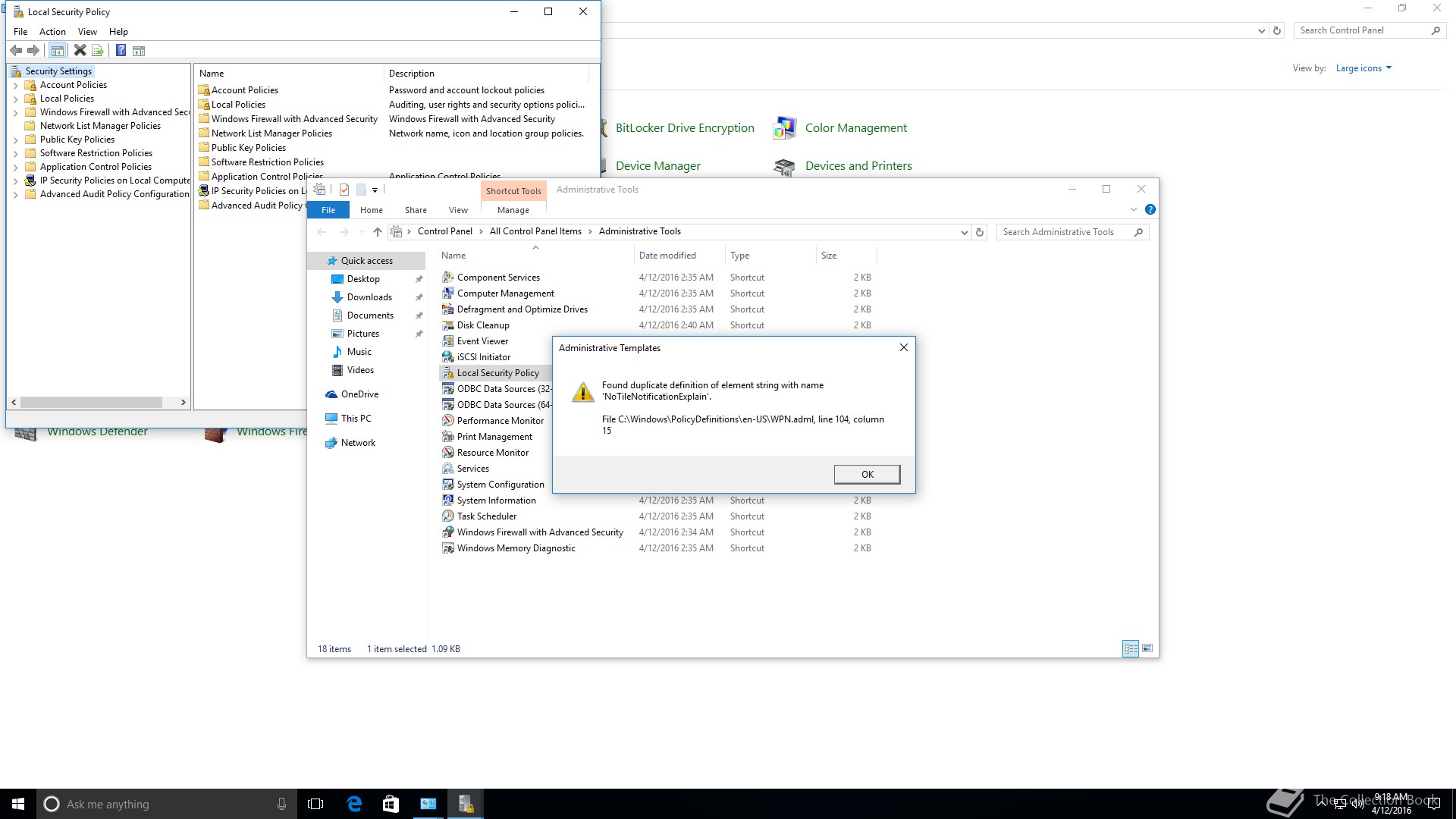Viewport: 1456px width, 819px height.
Task: Switch to Large icons view in status bar
Action: [1147, 648]
